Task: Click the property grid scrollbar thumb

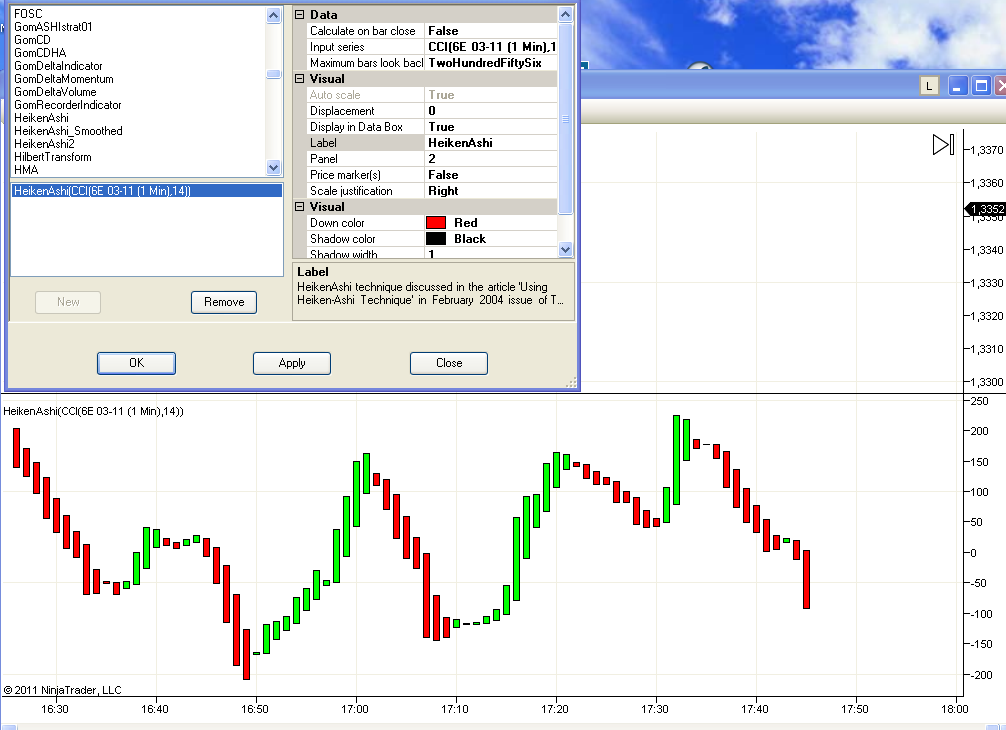Action: [565, 119]
